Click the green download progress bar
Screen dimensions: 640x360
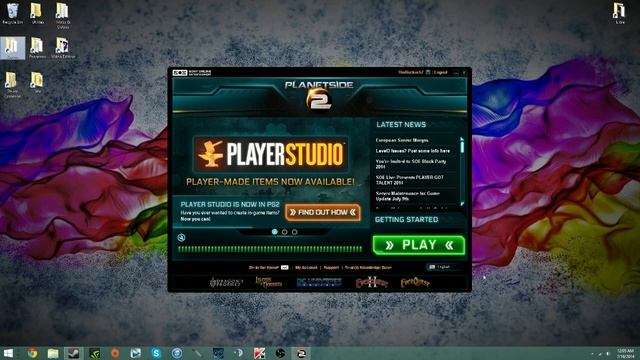click(x=270, y=249)
